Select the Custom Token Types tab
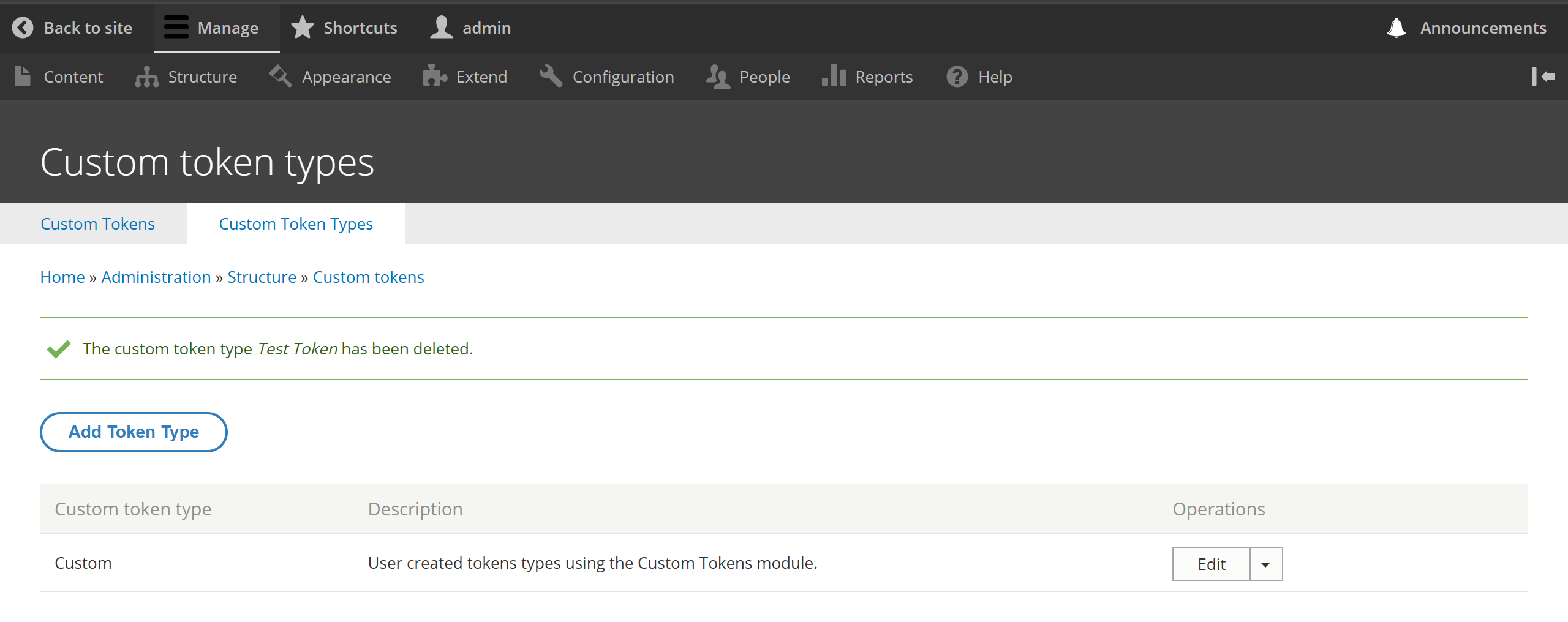Image resolution: width=1568 pixels, height=622 pixels. point(296,223)
